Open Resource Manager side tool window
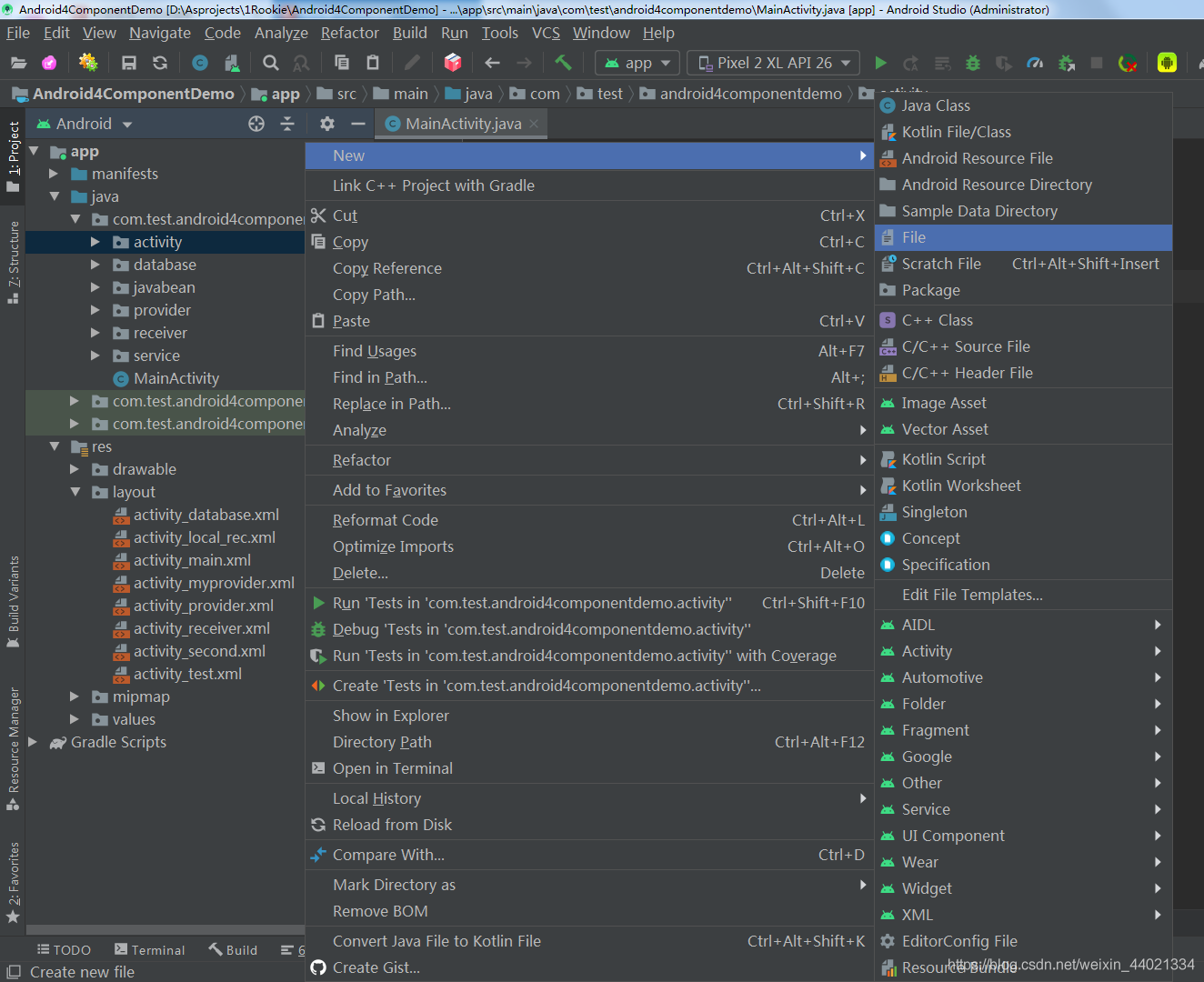Viewport: 1204px width, 982px height. coord(13,748)
